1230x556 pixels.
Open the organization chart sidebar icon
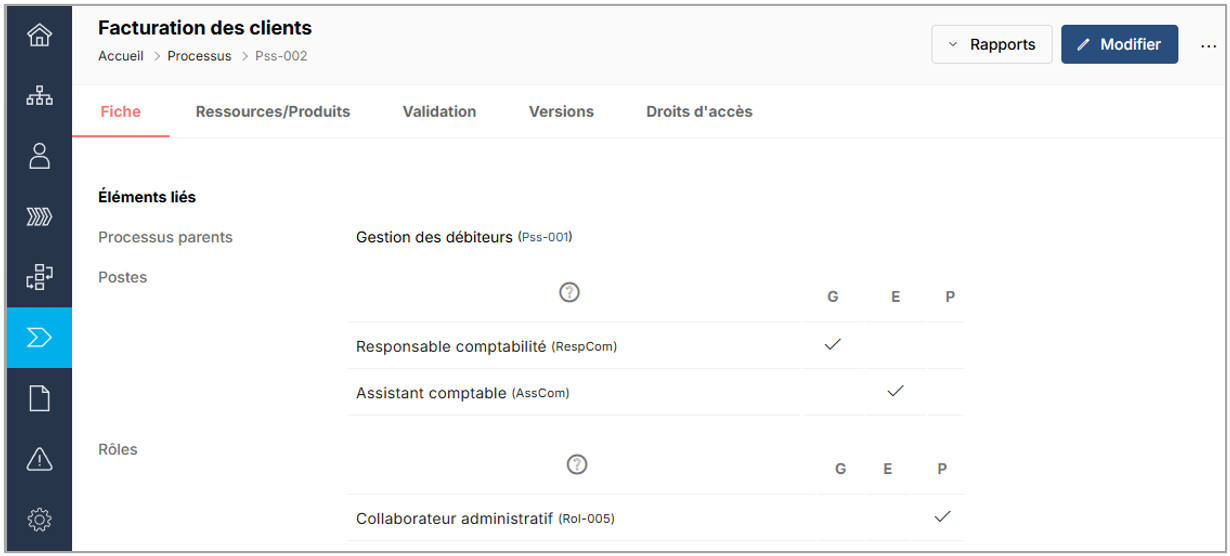39,97
